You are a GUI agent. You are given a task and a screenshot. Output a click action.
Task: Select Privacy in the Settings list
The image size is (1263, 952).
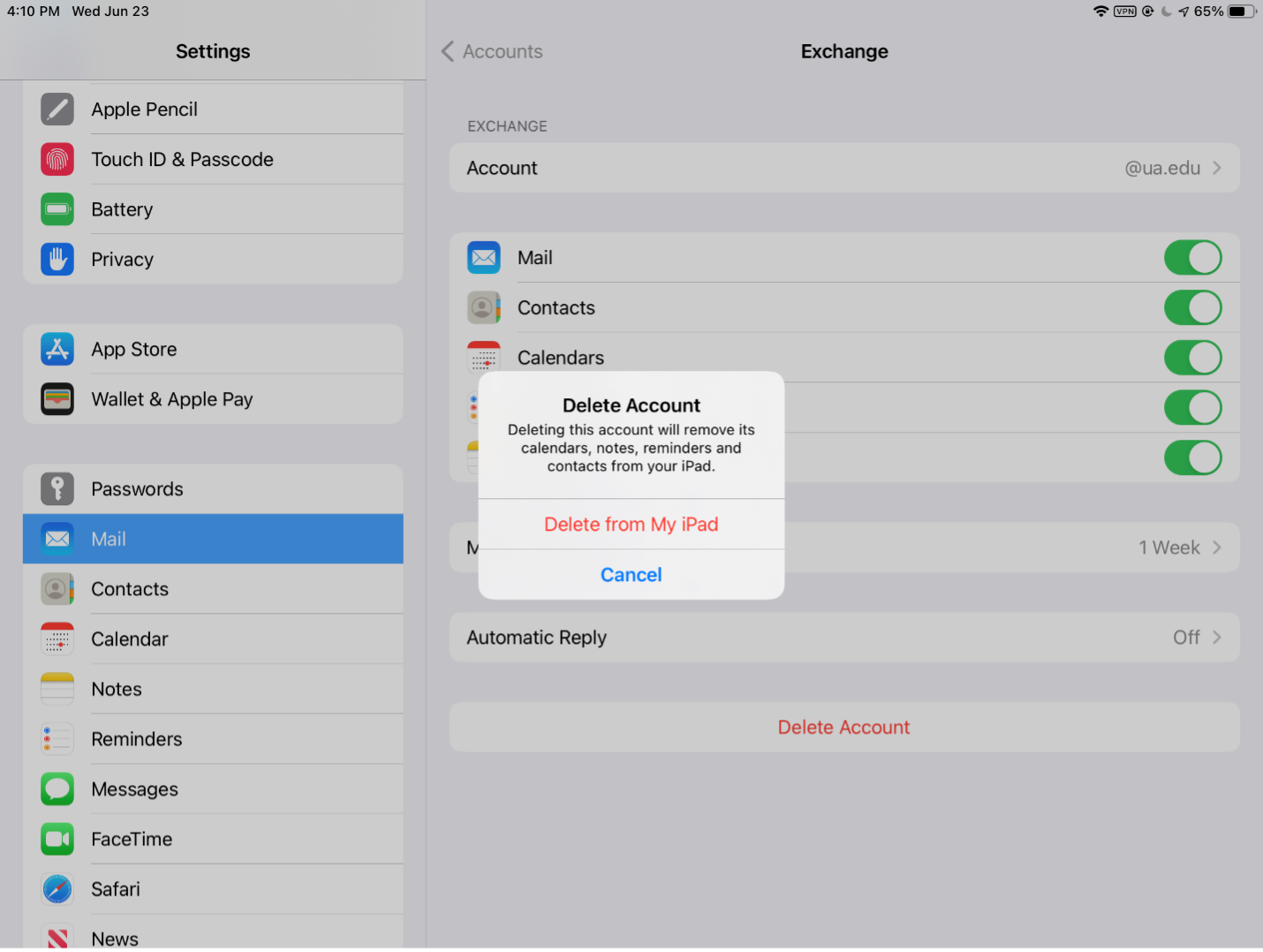click(x=213, y=260)
